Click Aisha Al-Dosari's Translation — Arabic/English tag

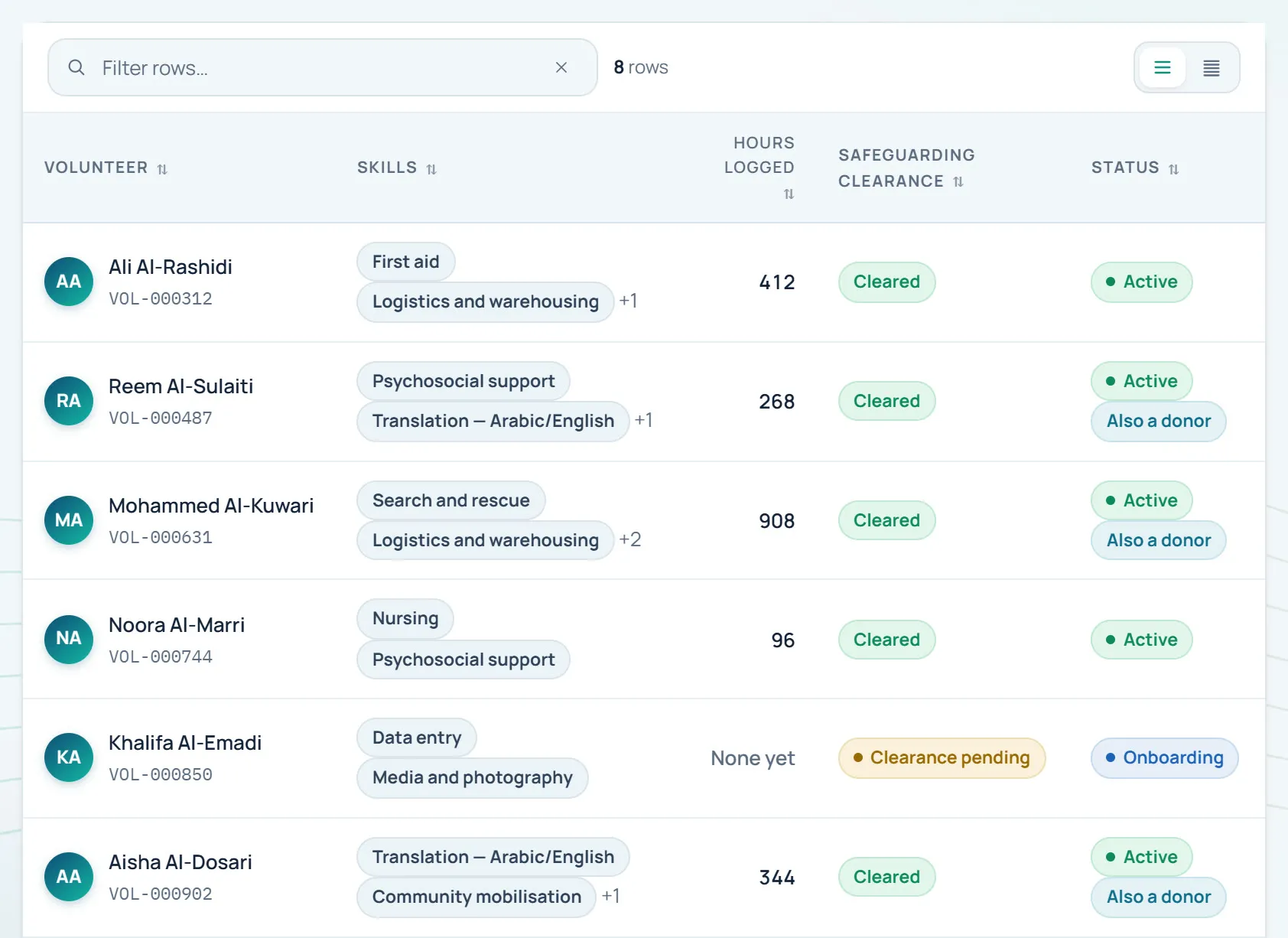coord(493,857)
